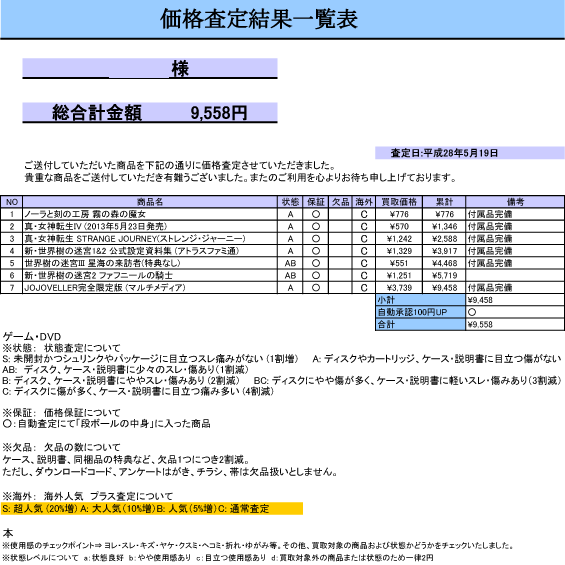The height and width of the screenshot is (565, 565).
Task: Select product ノーラと刻の工房 霧の森の魔女
Action: click(x=150, y=214)
